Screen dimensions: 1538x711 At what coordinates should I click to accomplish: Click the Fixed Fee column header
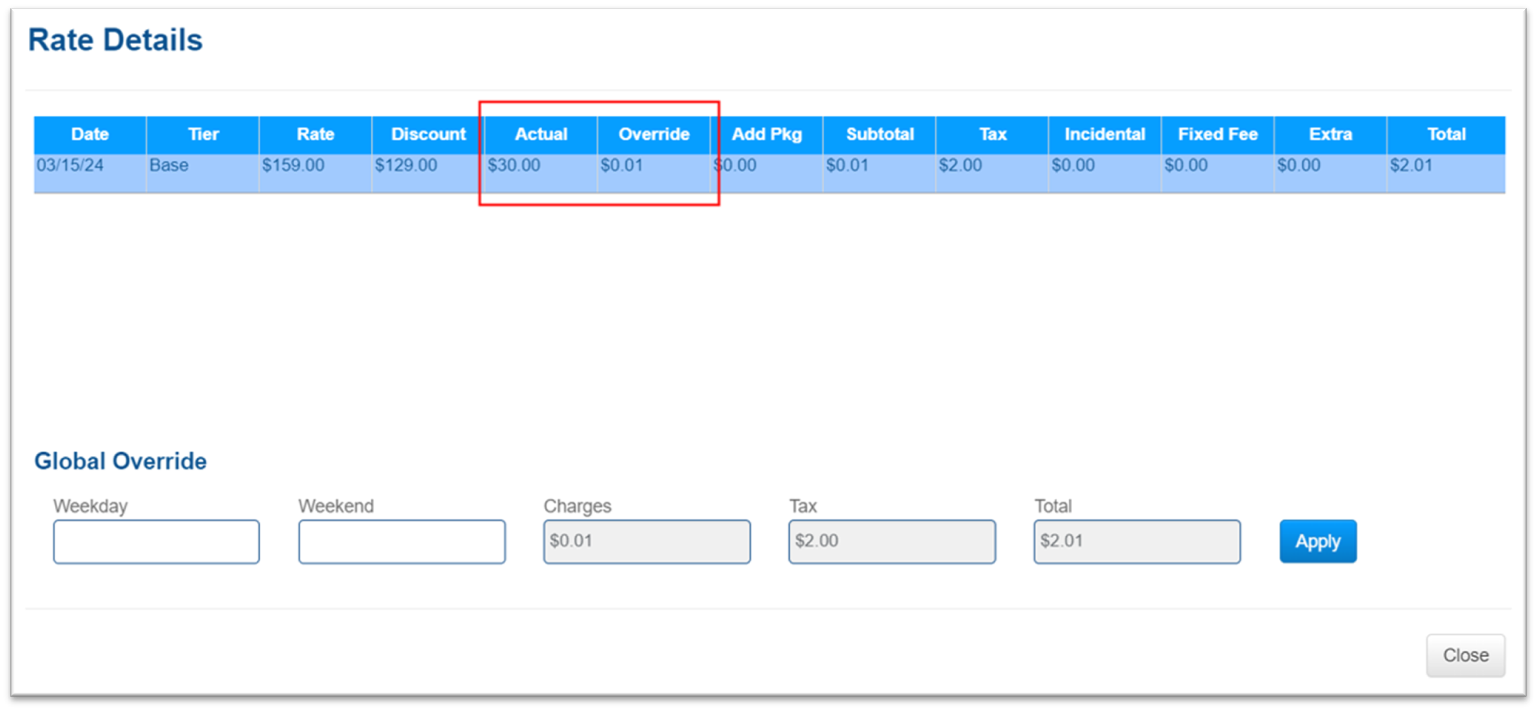click(x=1218, y=134)
